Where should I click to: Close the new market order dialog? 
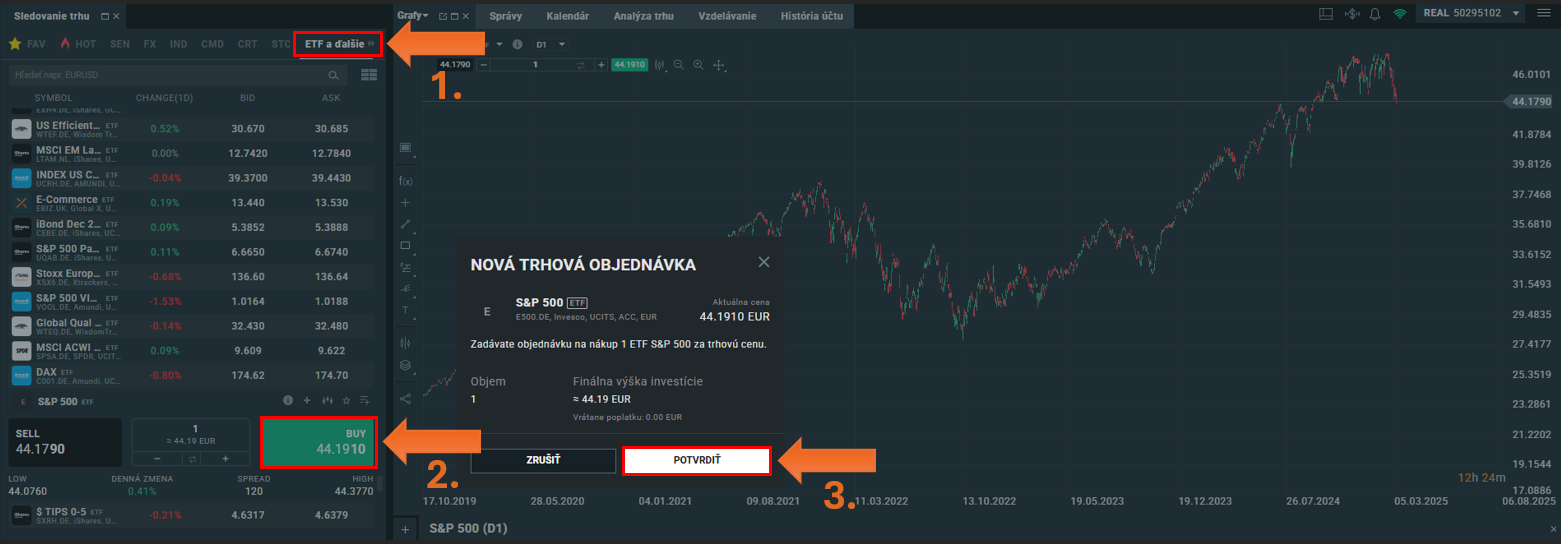coord(764,262)
